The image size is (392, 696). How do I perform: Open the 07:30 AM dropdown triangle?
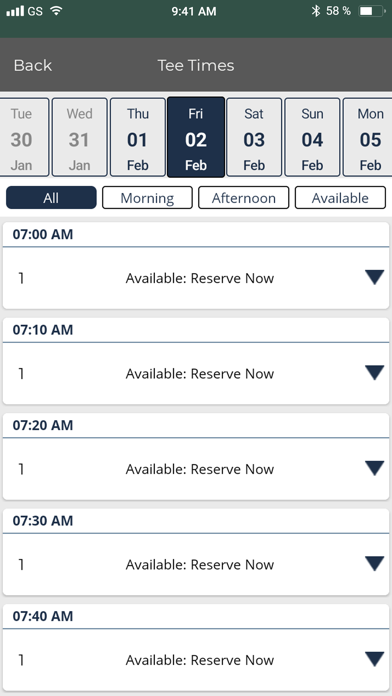tap(374, 564)
